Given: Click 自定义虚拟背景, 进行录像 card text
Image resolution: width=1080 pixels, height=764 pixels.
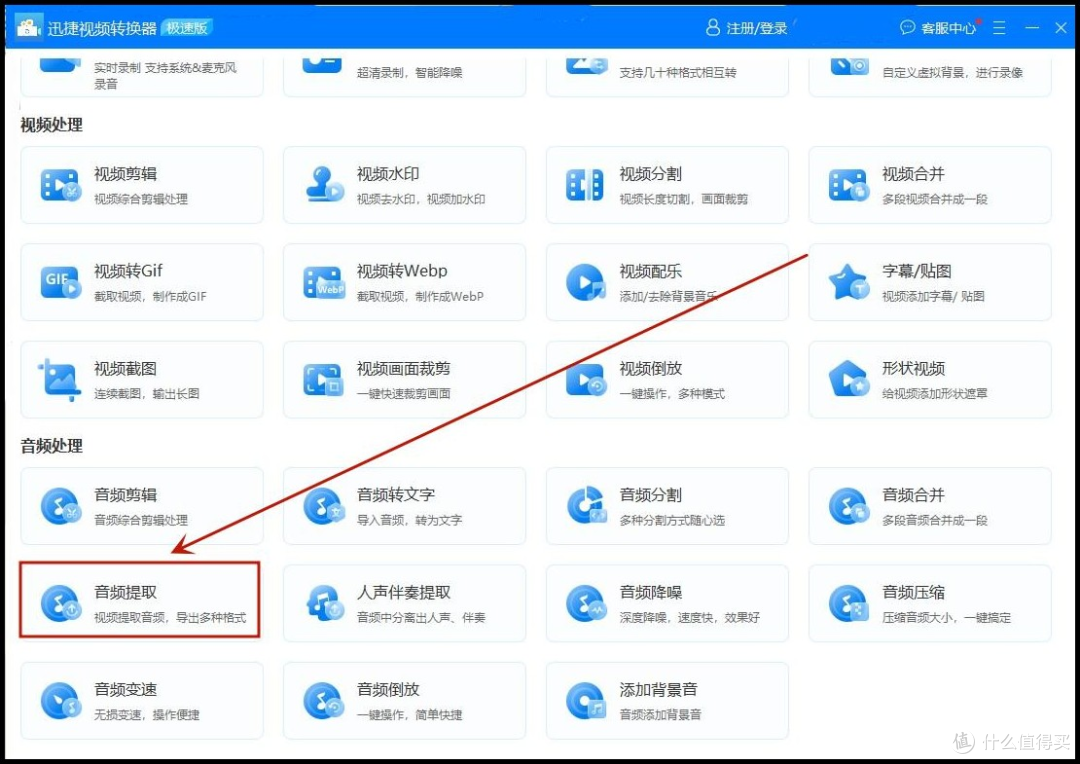Looking at the screenshot, I should pyautogui.click(x=953, y=72).
